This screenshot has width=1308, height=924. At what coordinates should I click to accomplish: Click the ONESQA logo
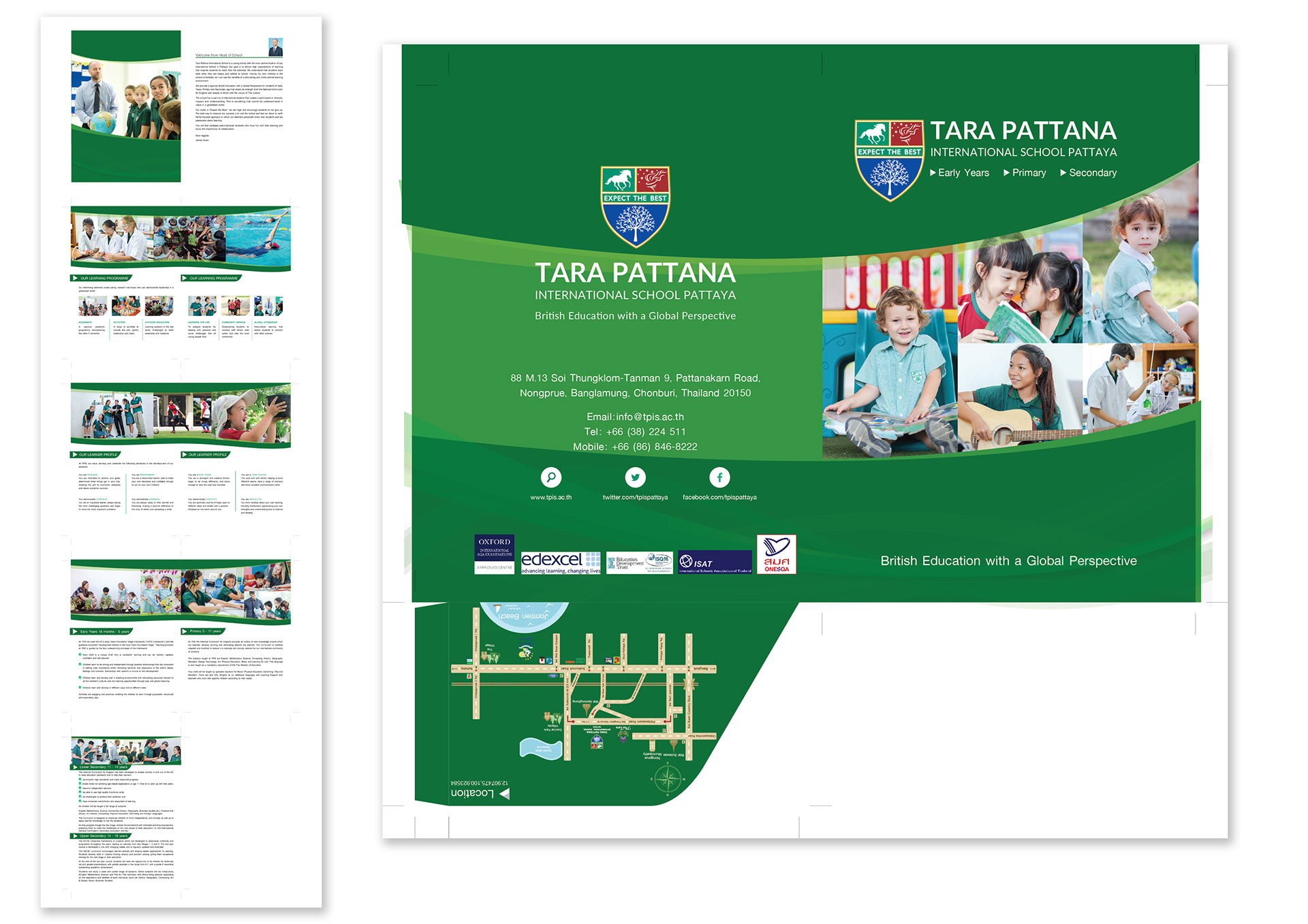[x=776, y=554]
